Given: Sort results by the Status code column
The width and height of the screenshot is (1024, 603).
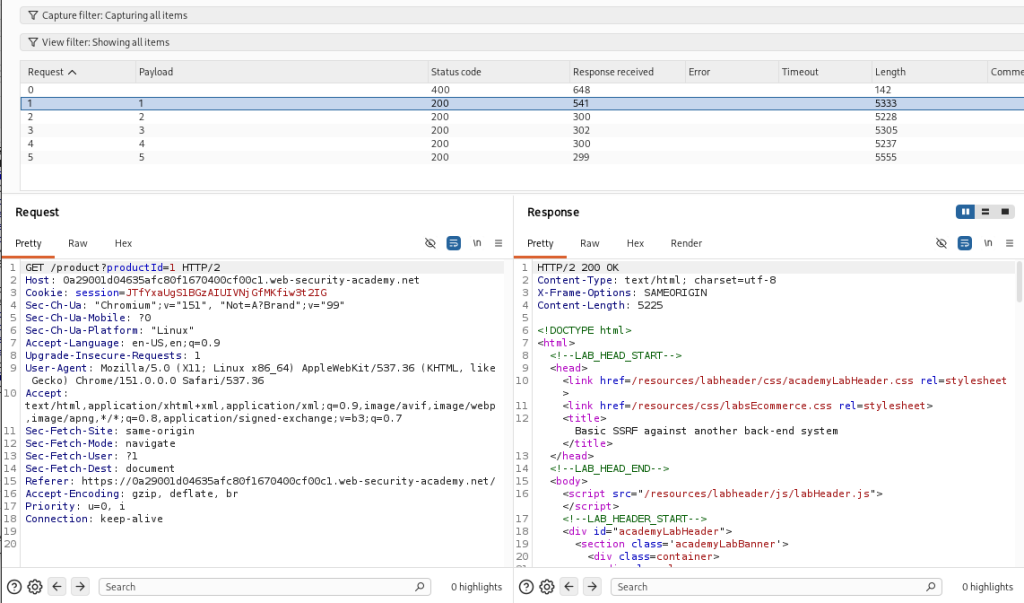Looking at the screenshot, I should click(x=498, y=72).
